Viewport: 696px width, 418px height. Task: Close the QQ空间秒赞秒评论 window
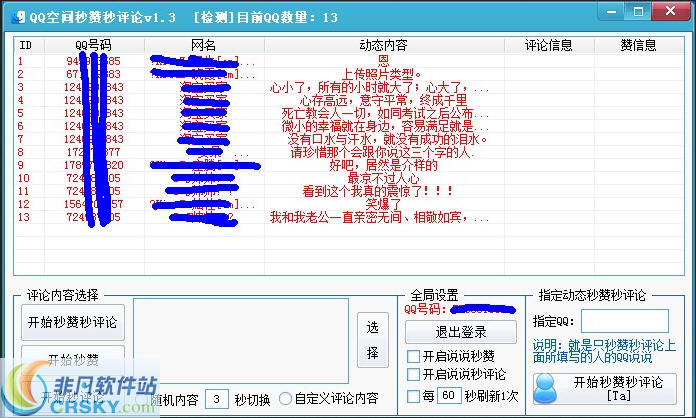[670, 11]
